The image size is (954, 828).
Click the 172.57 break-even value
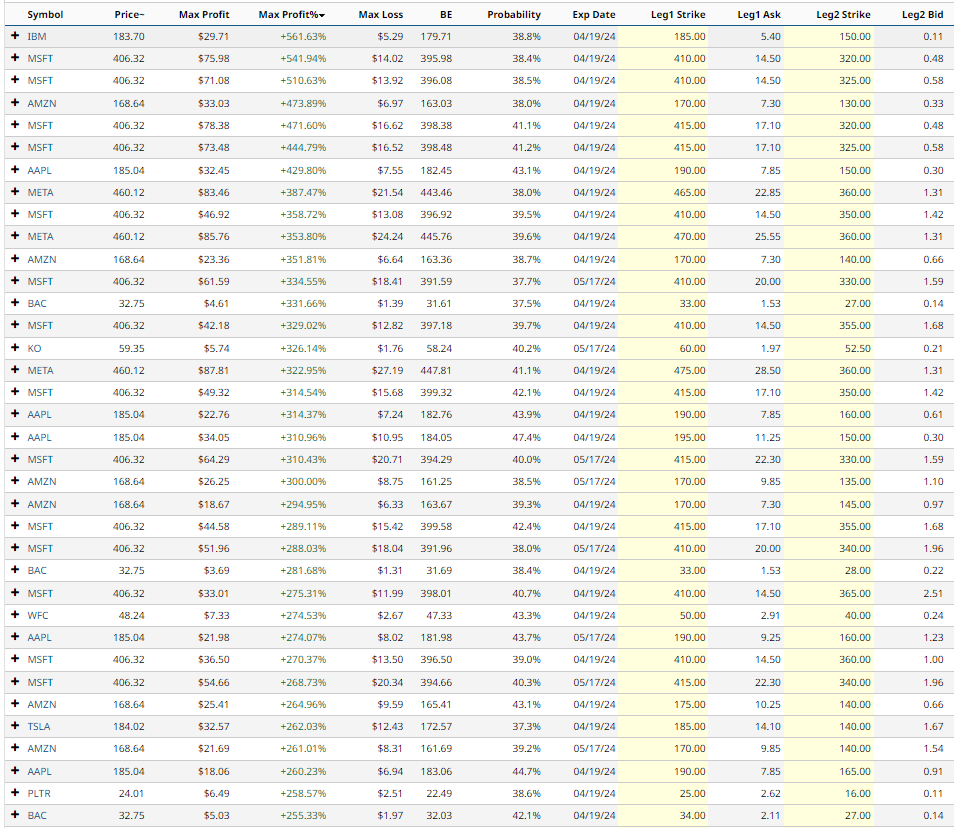pyautogui.click(x=436, y=726)
